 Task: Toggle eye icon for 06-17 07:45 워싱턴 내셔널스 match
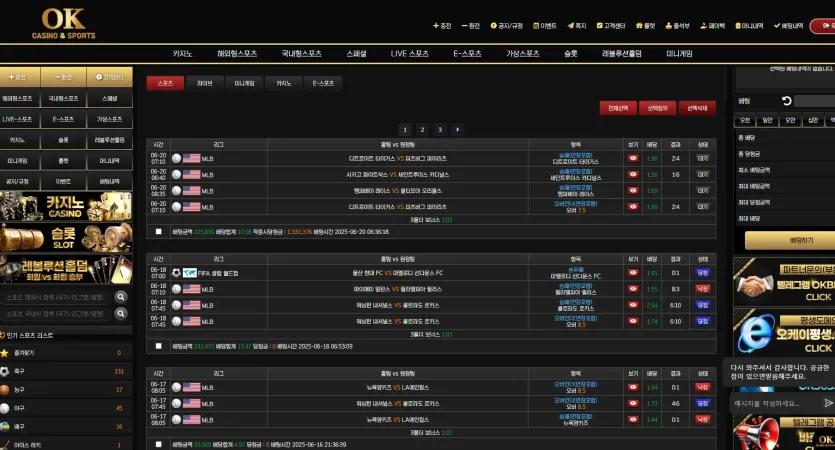633,403
